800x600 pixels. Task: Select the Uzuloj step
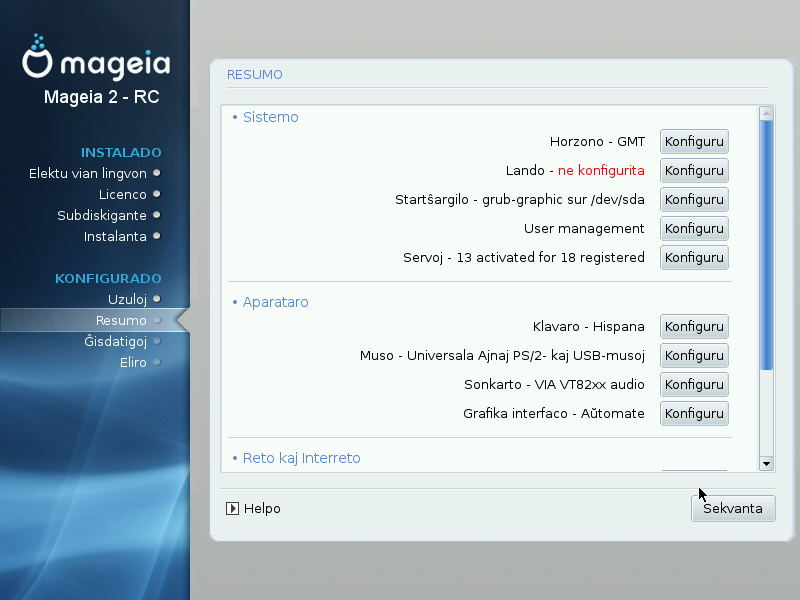click(128, 299)
